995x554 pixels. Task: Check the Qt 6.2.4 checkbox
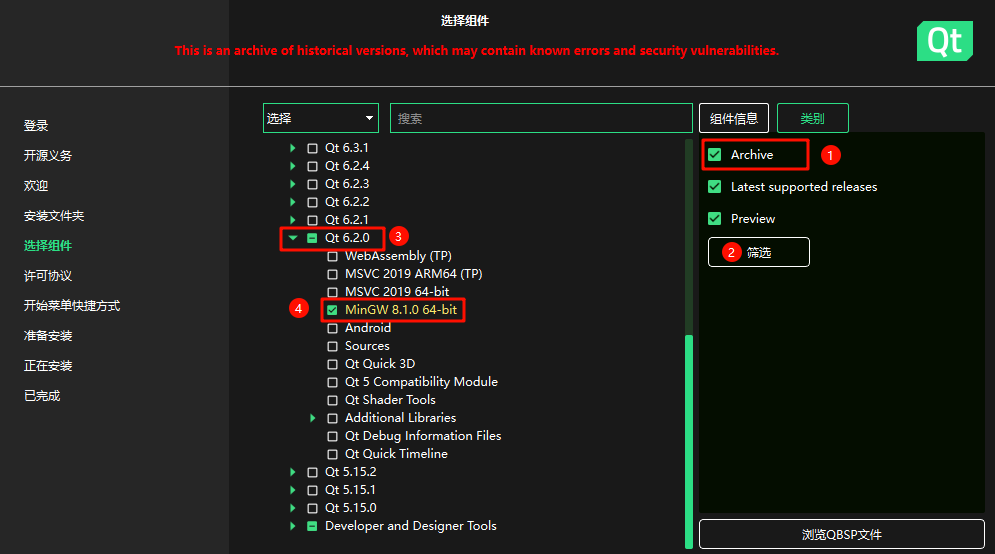coord(312,166)
